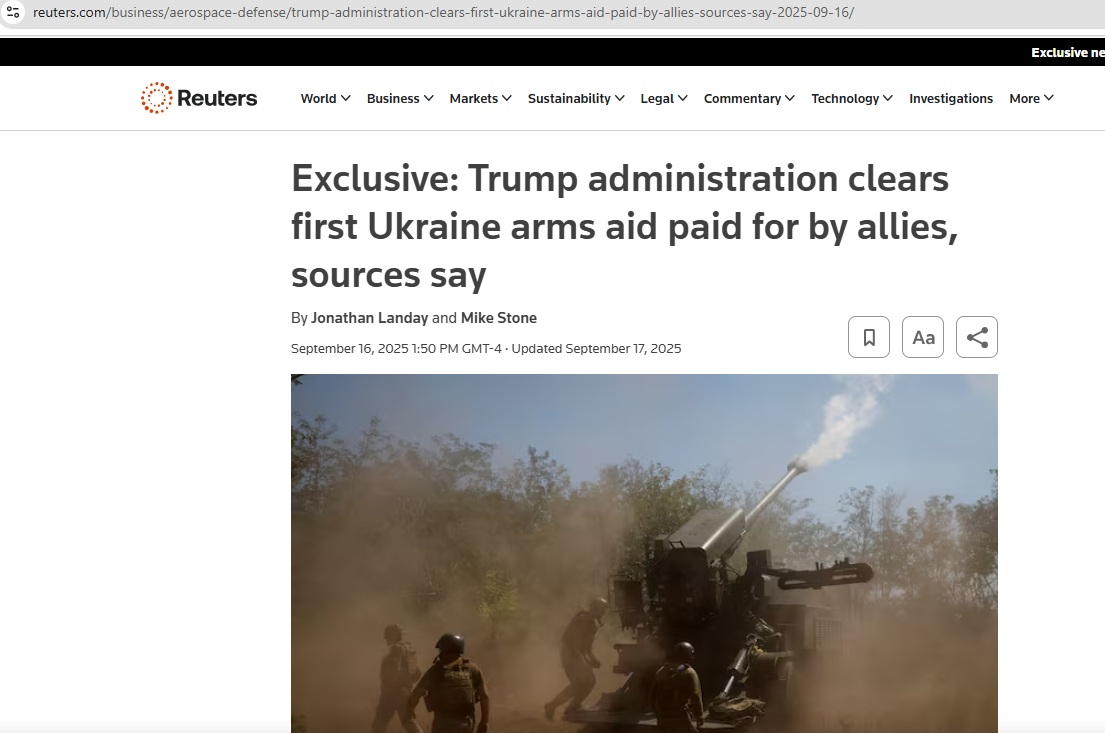This screenshot has width=1105, height=733.
Task: Open the Aa text size button
Action: (x=923, y=337)
